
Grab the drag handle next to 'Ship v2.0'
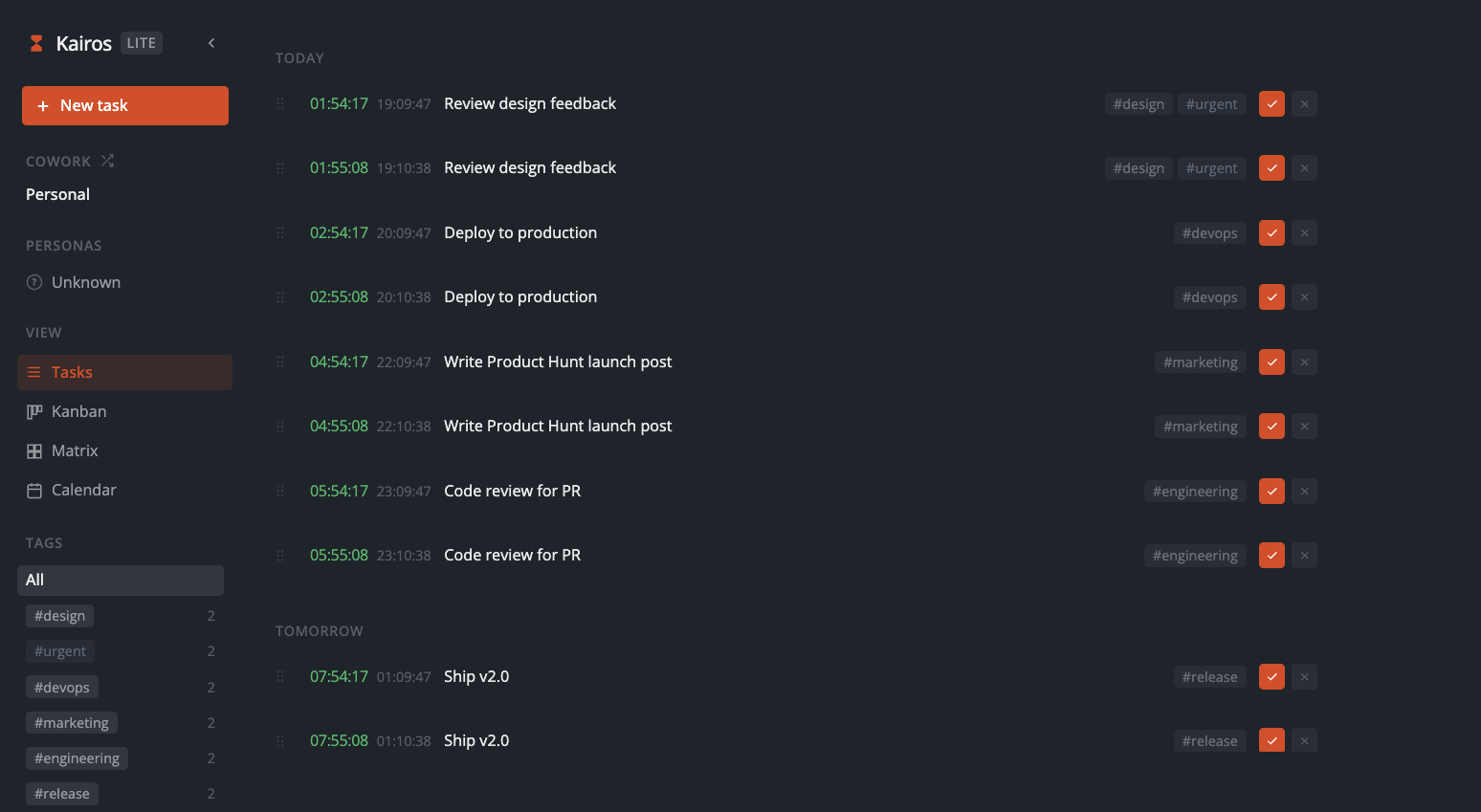click(279, 676)
